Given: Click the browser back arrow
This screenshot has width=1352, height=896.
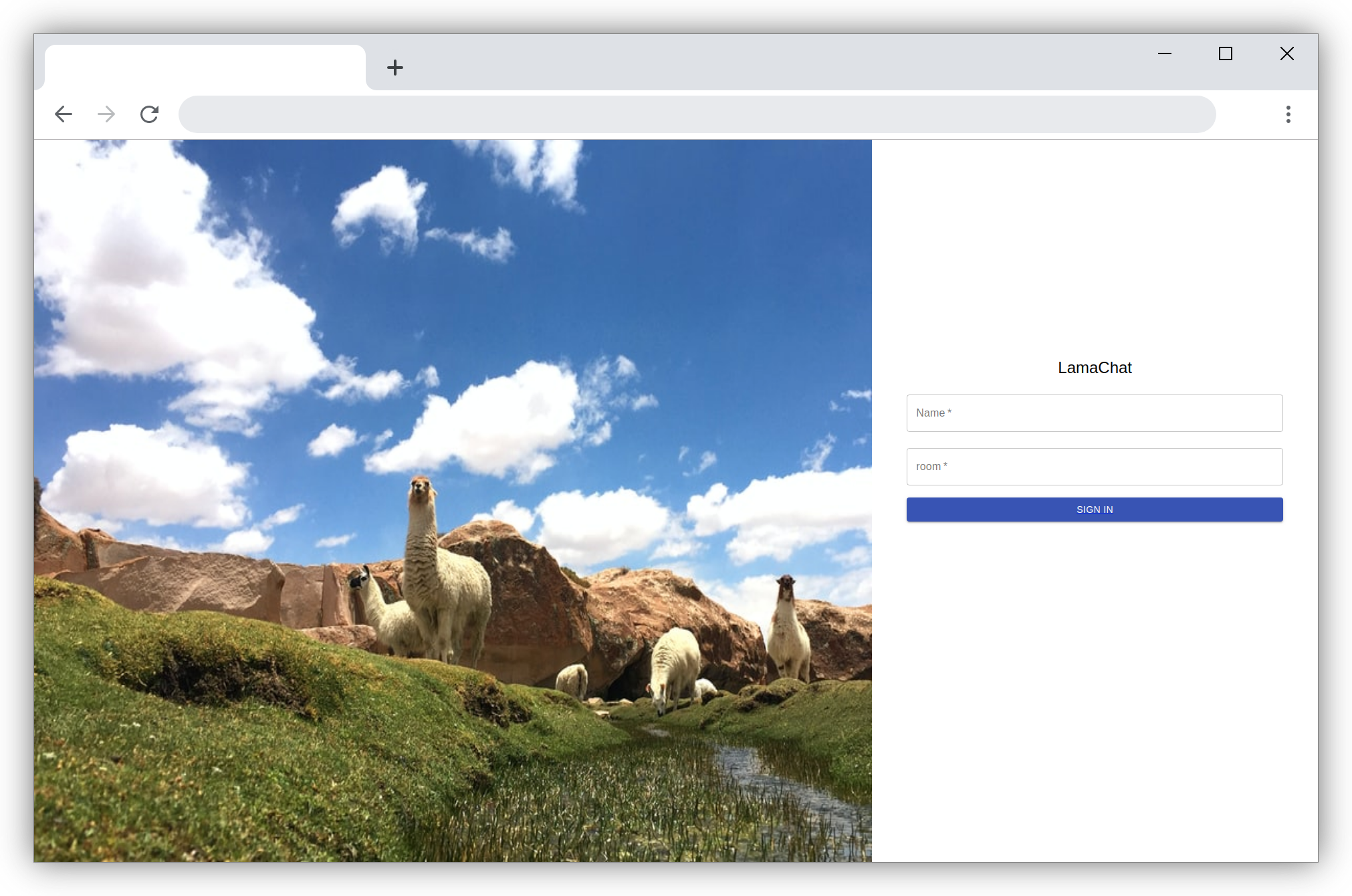Looking at the screenshot, I should coord(64,114).
